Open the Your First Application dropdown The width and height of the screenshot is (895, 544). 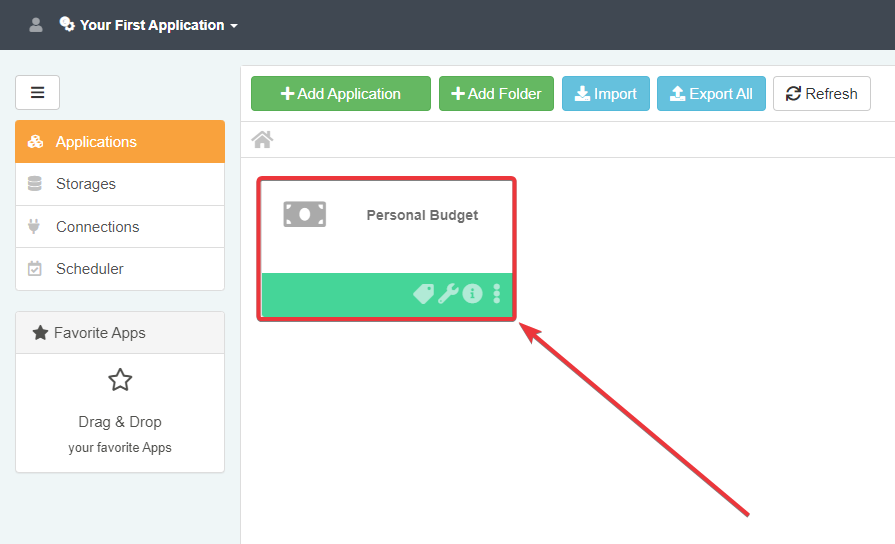pyautogui.click(x=150, y=25)
